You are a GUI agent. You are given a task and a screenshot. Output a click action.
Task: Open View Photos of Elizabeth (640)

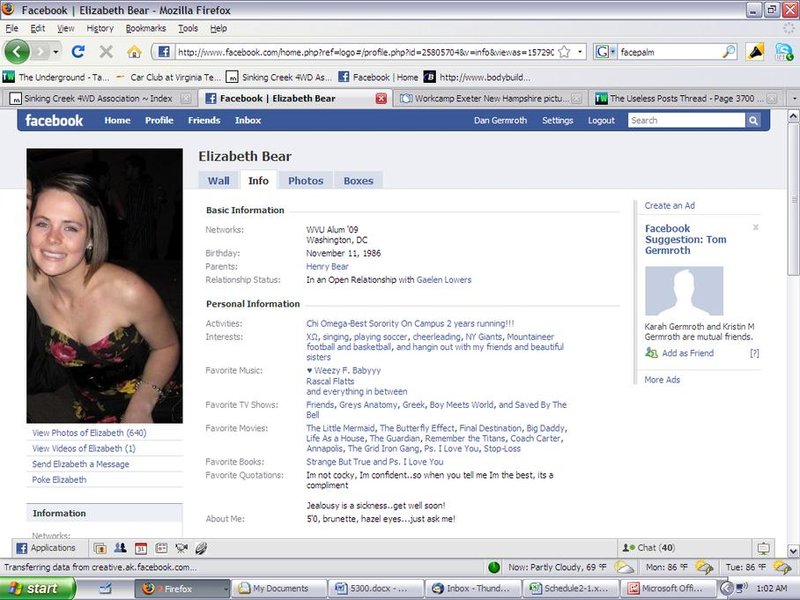pyautogui.click(x=89, y=433)
